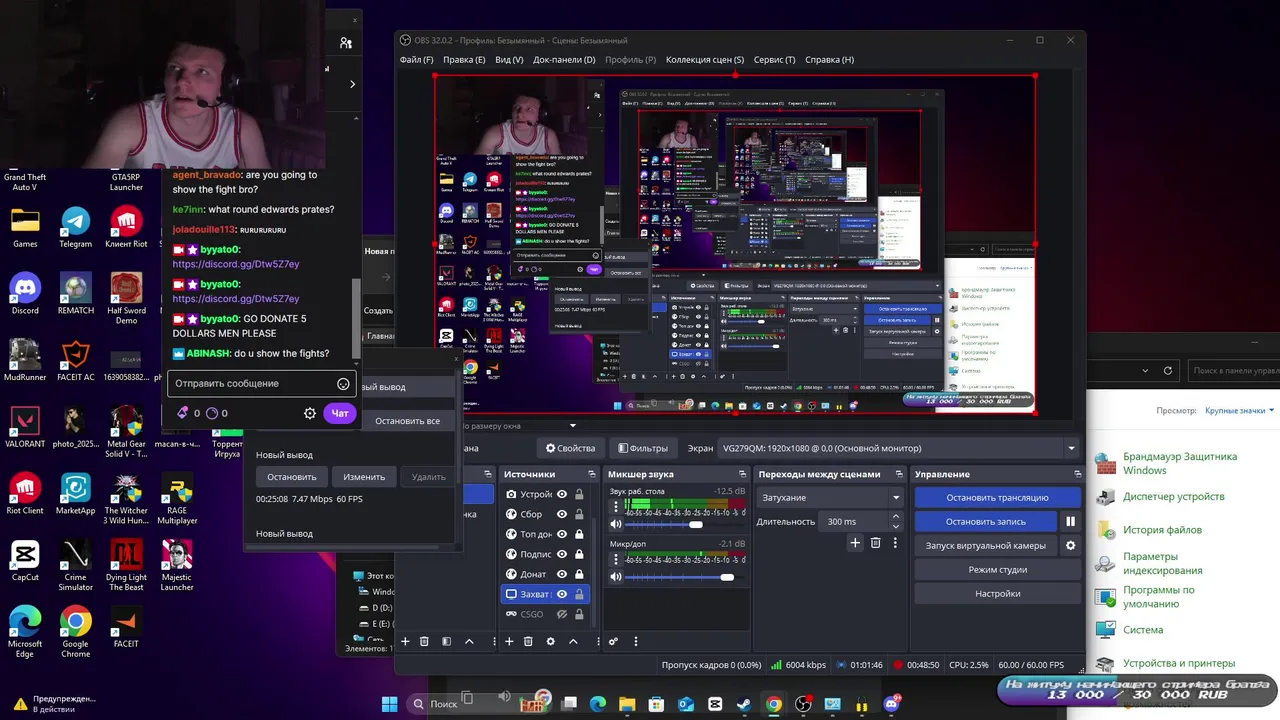Click Остановить запись button
The image size is (1280, 720).
tap(986, 521)
